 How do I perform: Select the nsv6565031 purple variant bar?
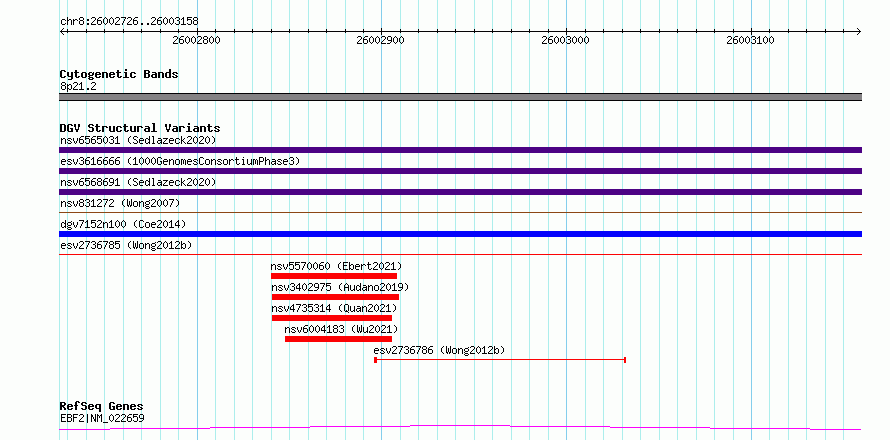[460, 150]
